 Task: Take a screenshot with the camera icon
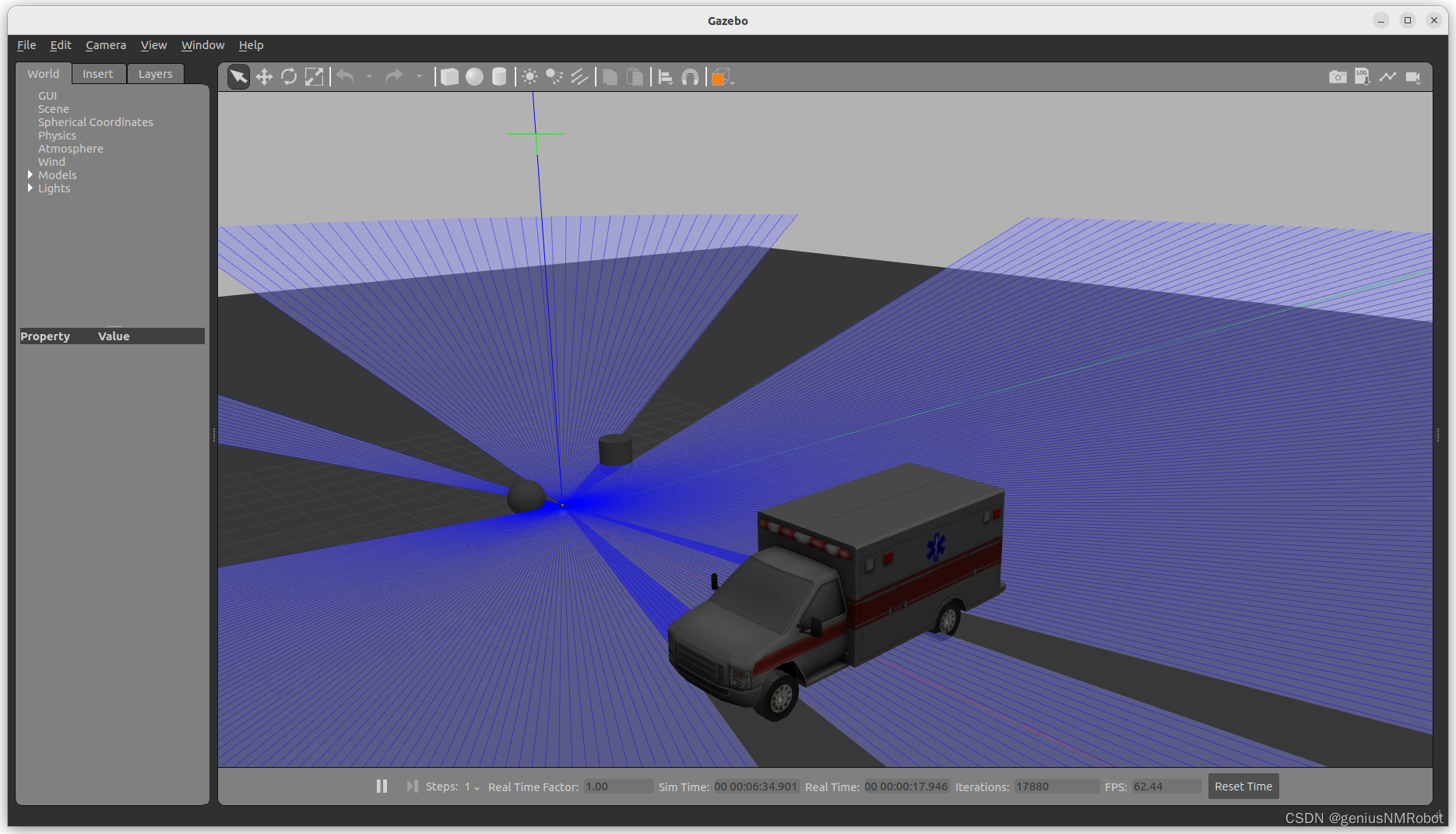click(1338, 76)
